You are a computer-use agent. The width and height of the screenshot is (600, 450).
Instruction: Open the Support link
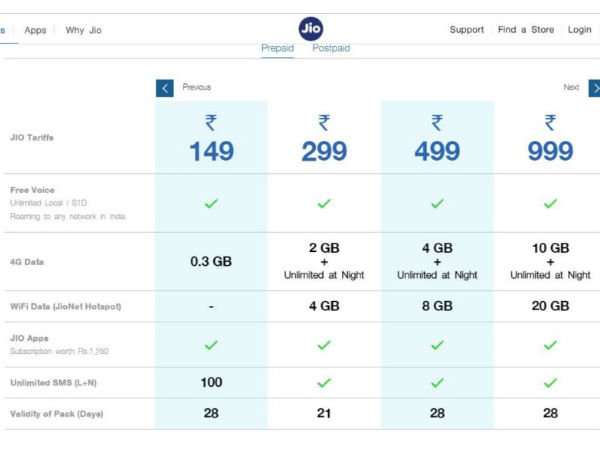point(466,30)
